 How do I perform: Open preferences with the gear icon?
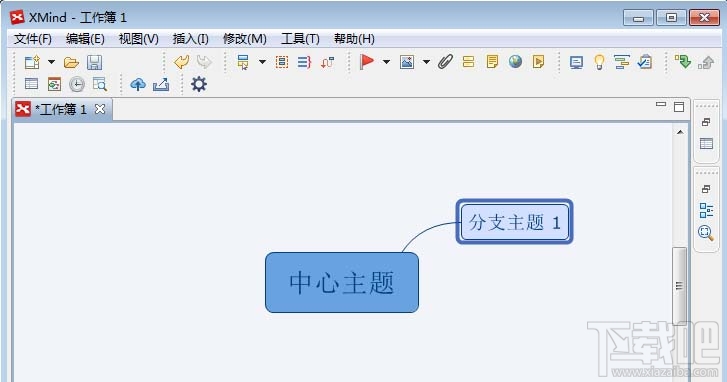point(199,84)
